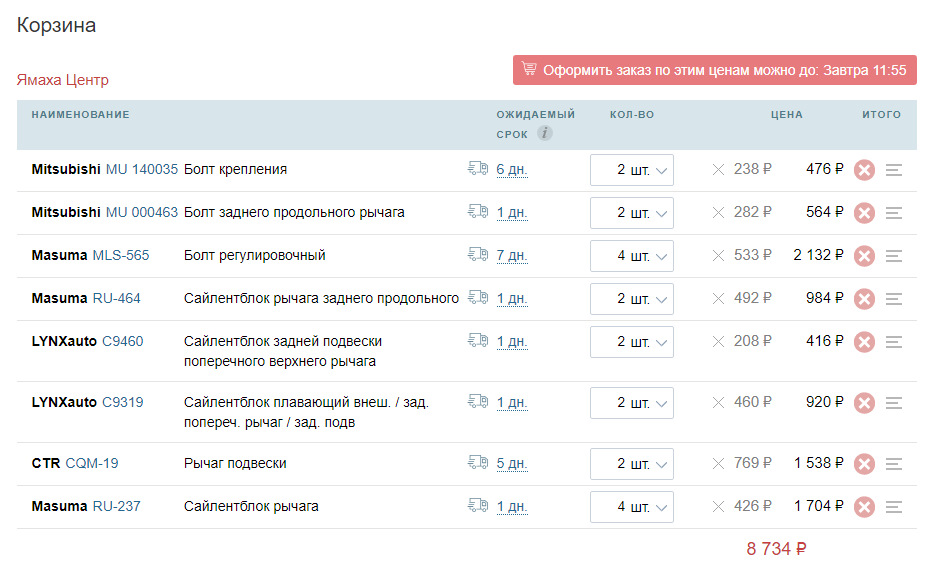Click the КОЛ-ВО column header

632,115
